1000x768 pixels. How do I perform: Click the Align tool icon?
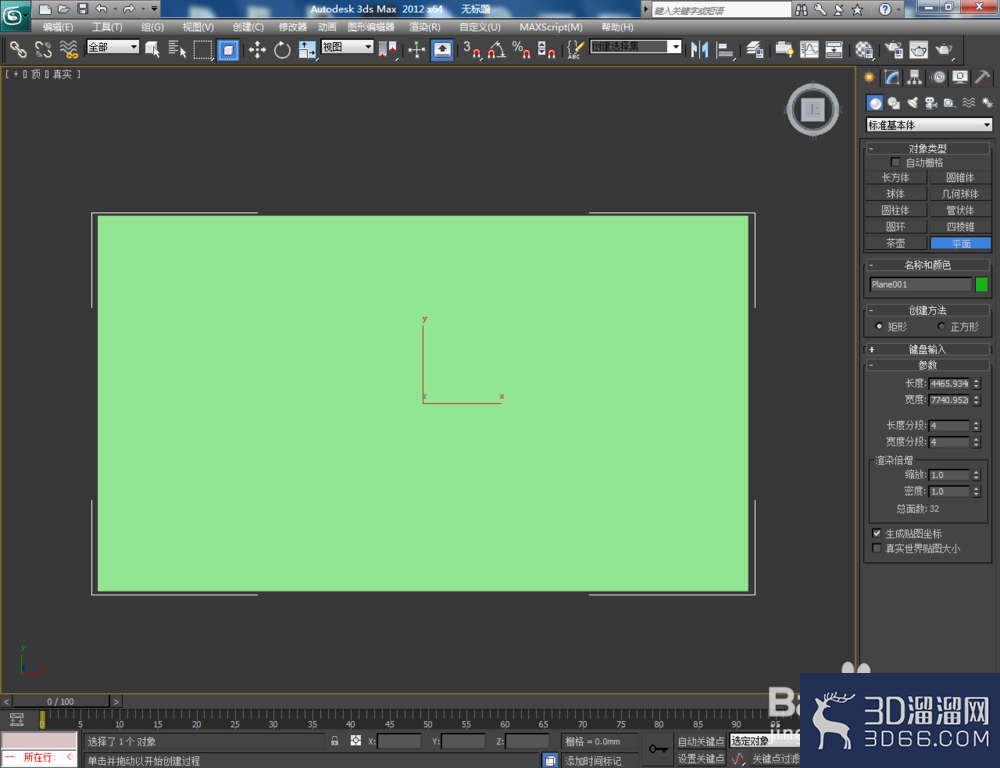coord(724,49)
